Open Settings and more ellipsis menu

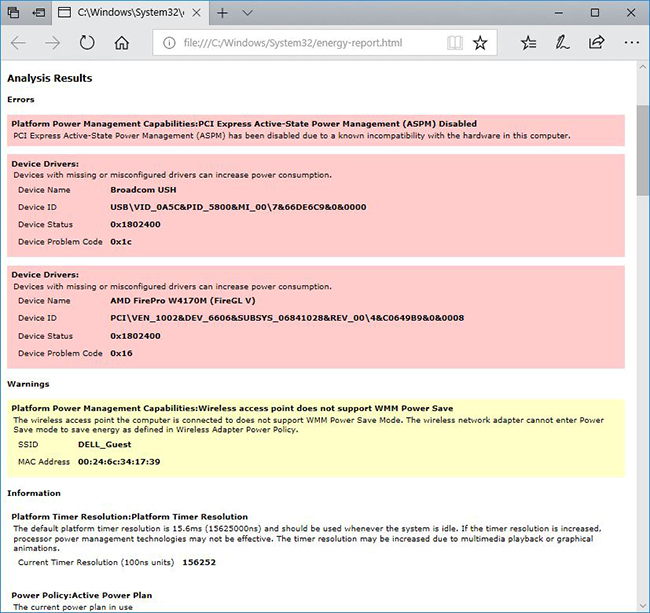click(631, 43)
